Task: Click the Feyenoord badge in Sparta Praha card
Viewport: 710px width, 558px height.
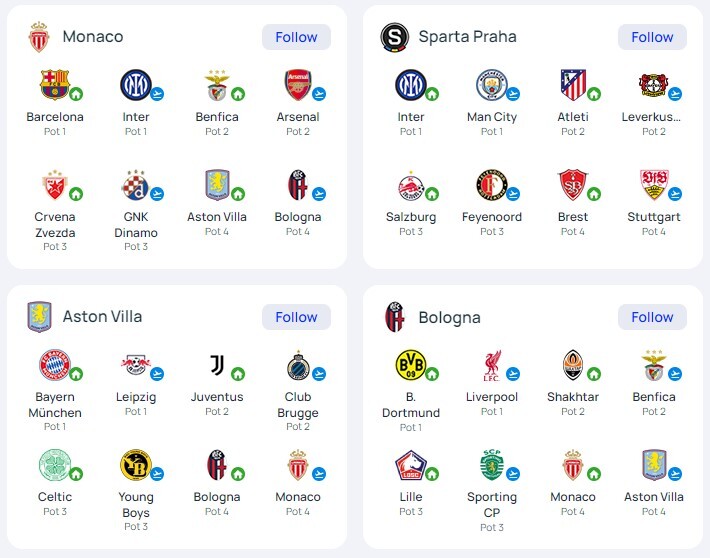Action: [492, 185]
